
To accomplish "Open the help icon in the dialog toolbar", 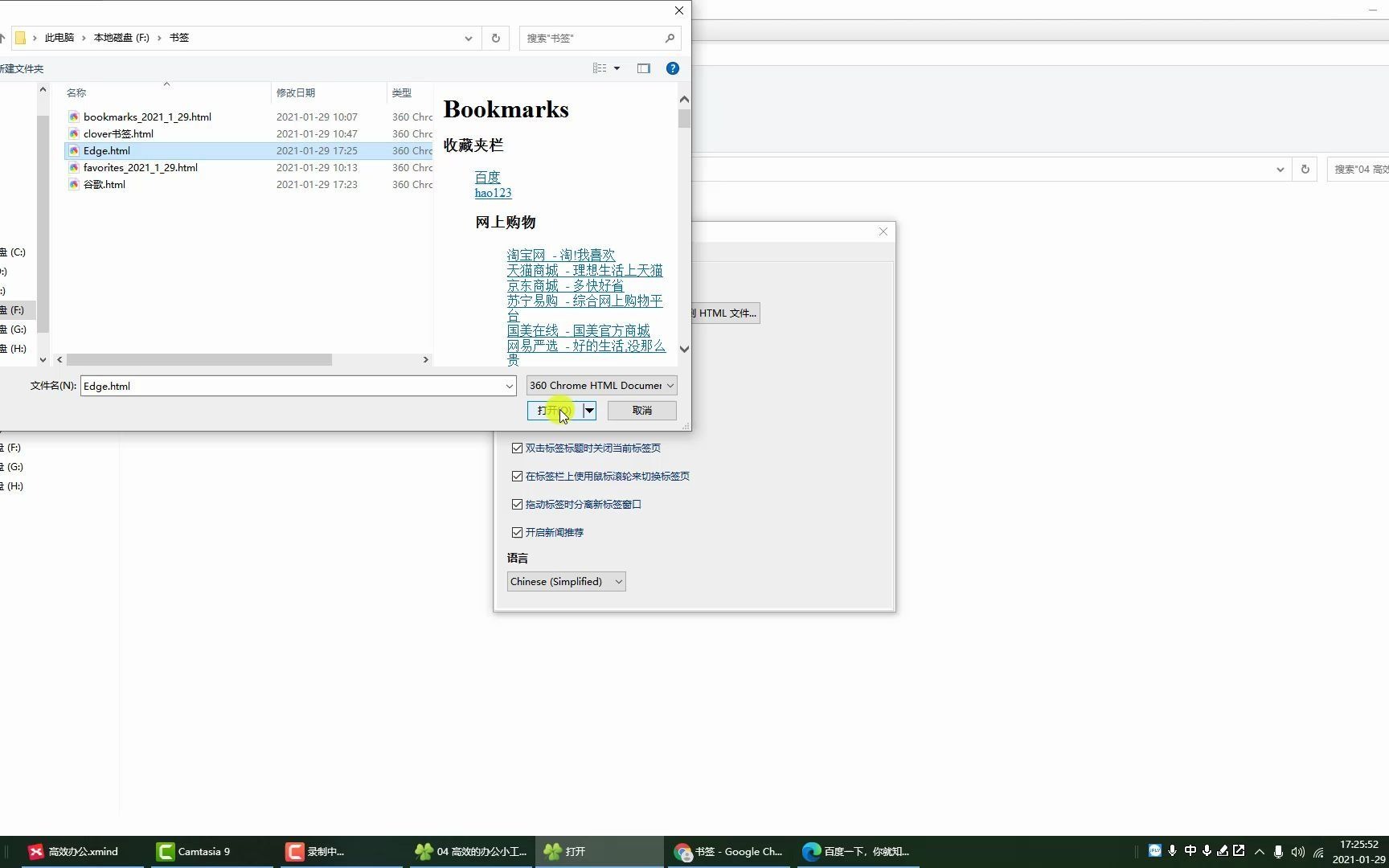I will tap(673, 68).
